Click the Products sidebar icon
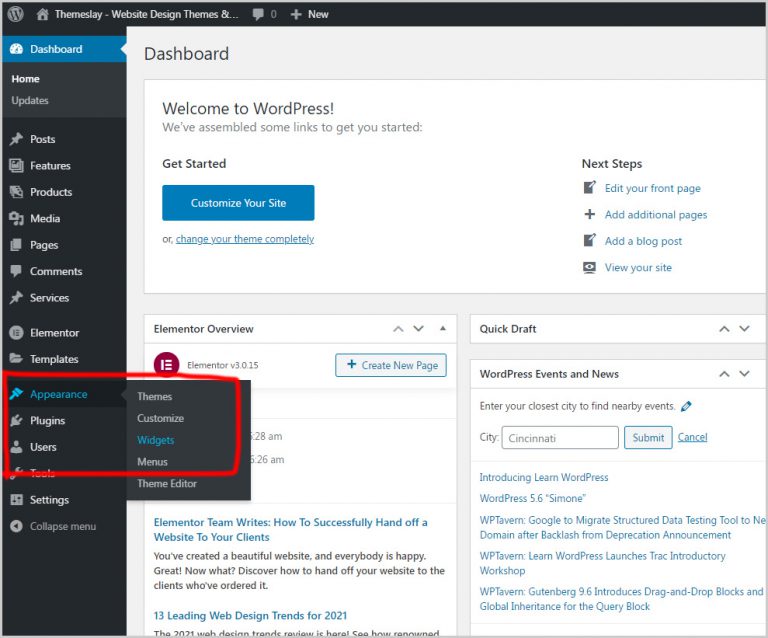The width and height of the screenshot is (768, 638). pyautogui.click(x=16, y=192)
